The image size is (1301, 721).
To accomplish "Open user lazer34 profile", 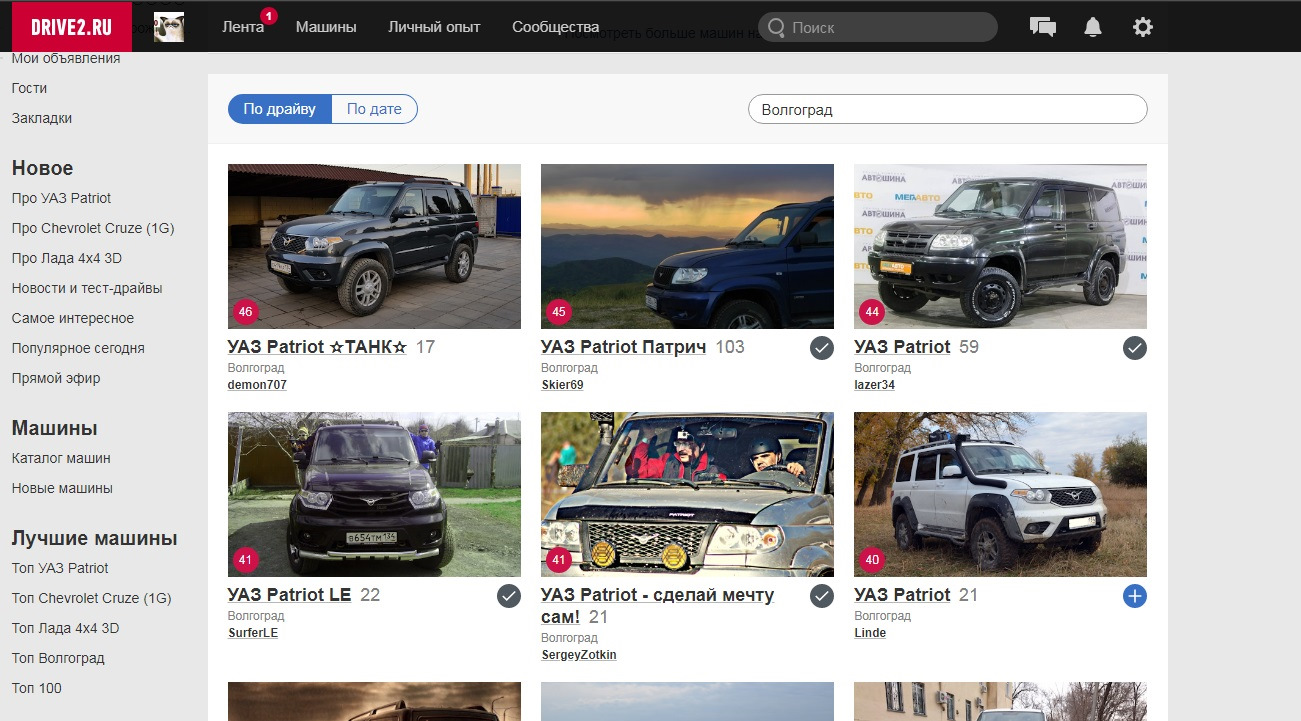I will click(x=875, y=385).
